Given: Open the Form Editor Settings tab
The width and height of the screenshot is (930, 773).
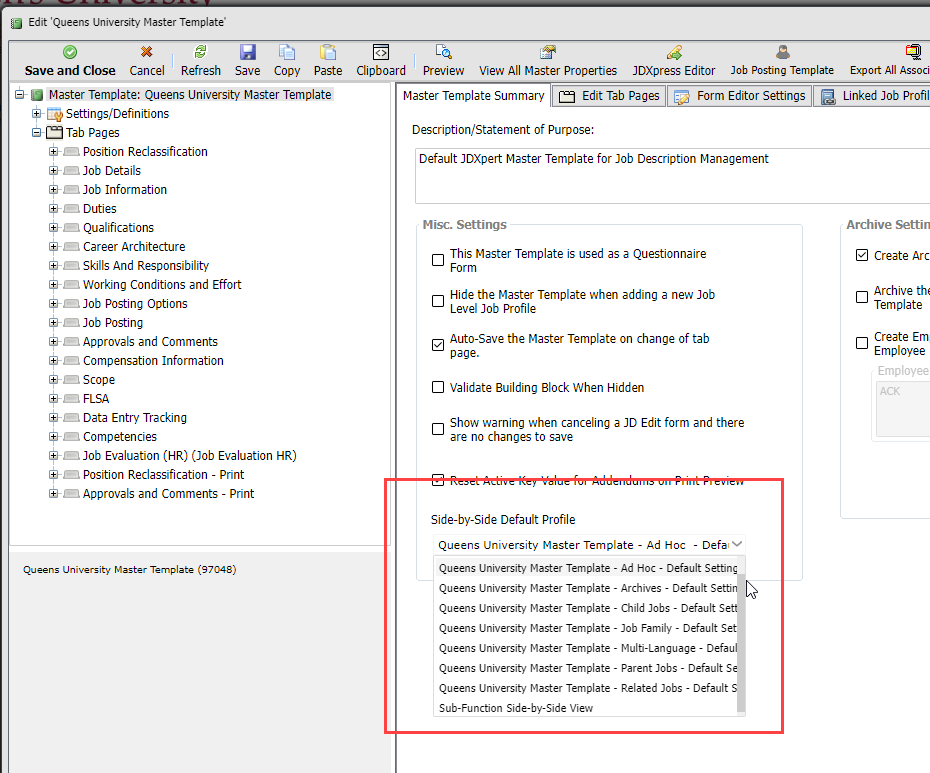Looking at the screenshot, I should [x=740, y=96].
